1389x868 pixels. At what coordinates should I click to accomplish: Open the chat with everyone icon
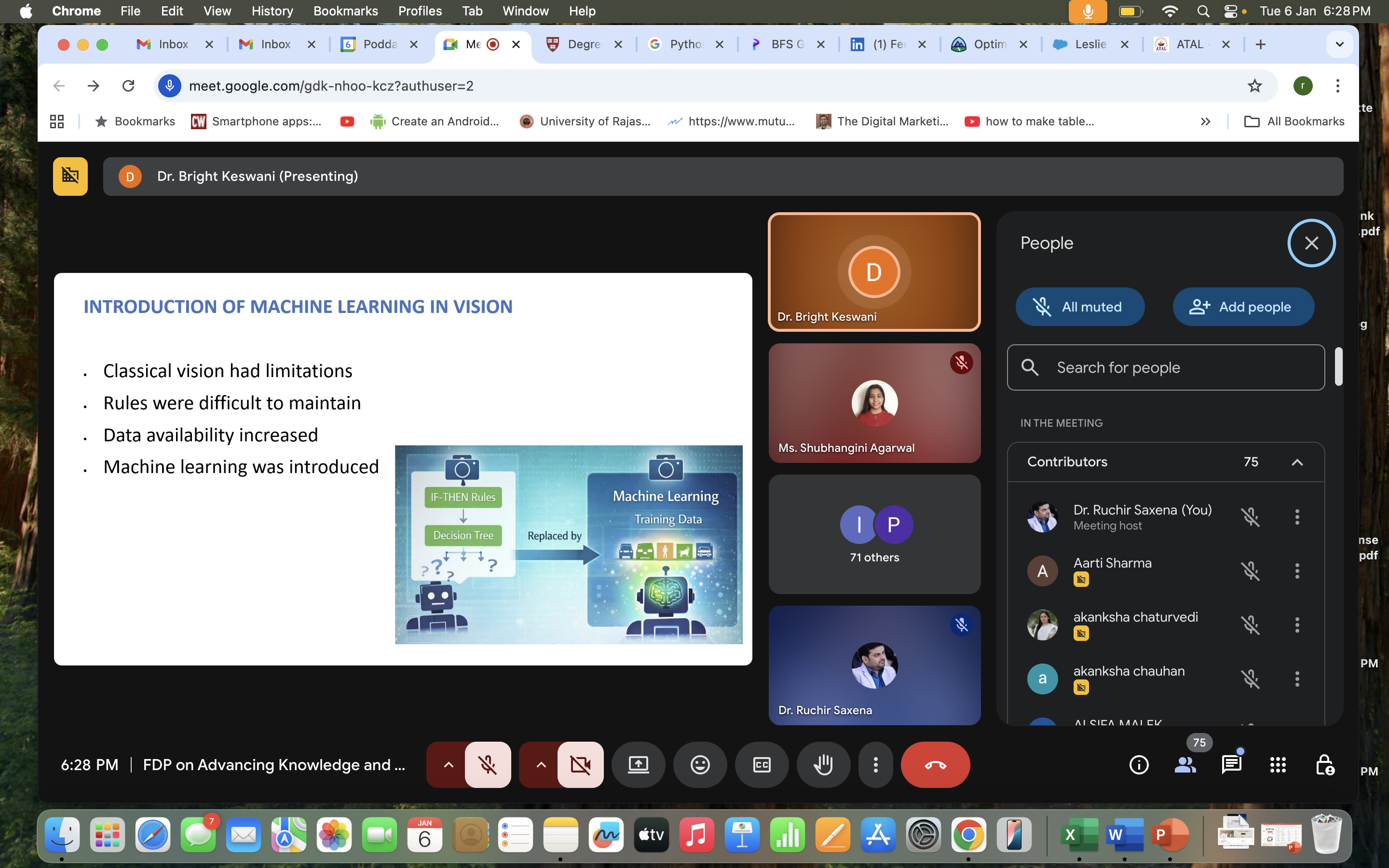click(x=1231, y=765)
